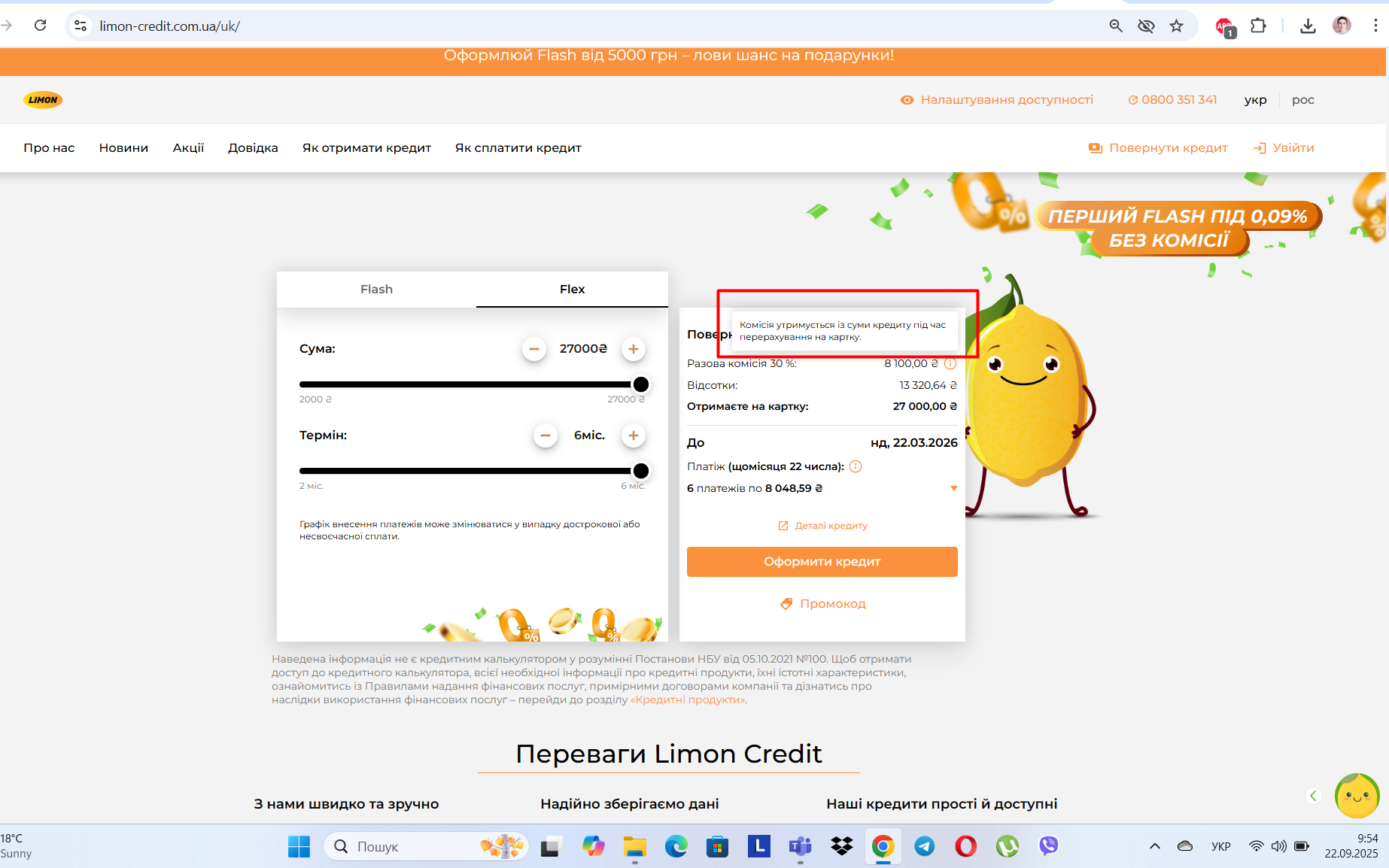The height and width of the screenshot is (868, 1389).
Task: Switch language to укр
Action: (1255, 100)
